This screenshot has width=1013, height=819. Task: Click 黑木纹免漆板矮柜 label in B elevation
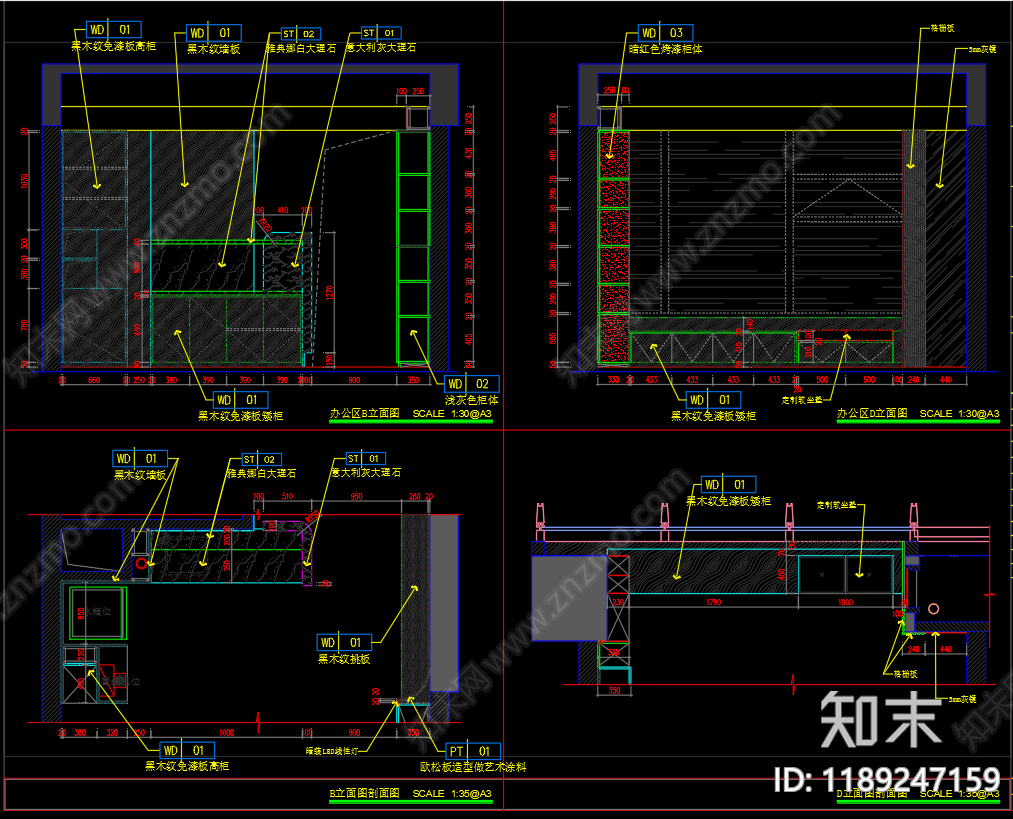pyautogui.click(x=240, y=417)
